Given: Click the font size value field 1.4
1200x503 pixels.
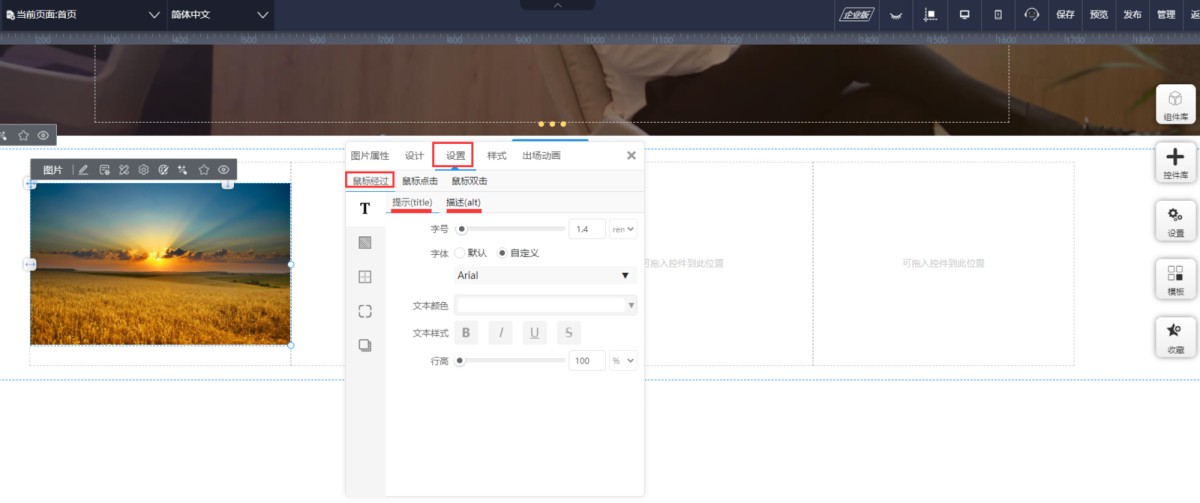Looking at the screenshot, I should point(587,229).
